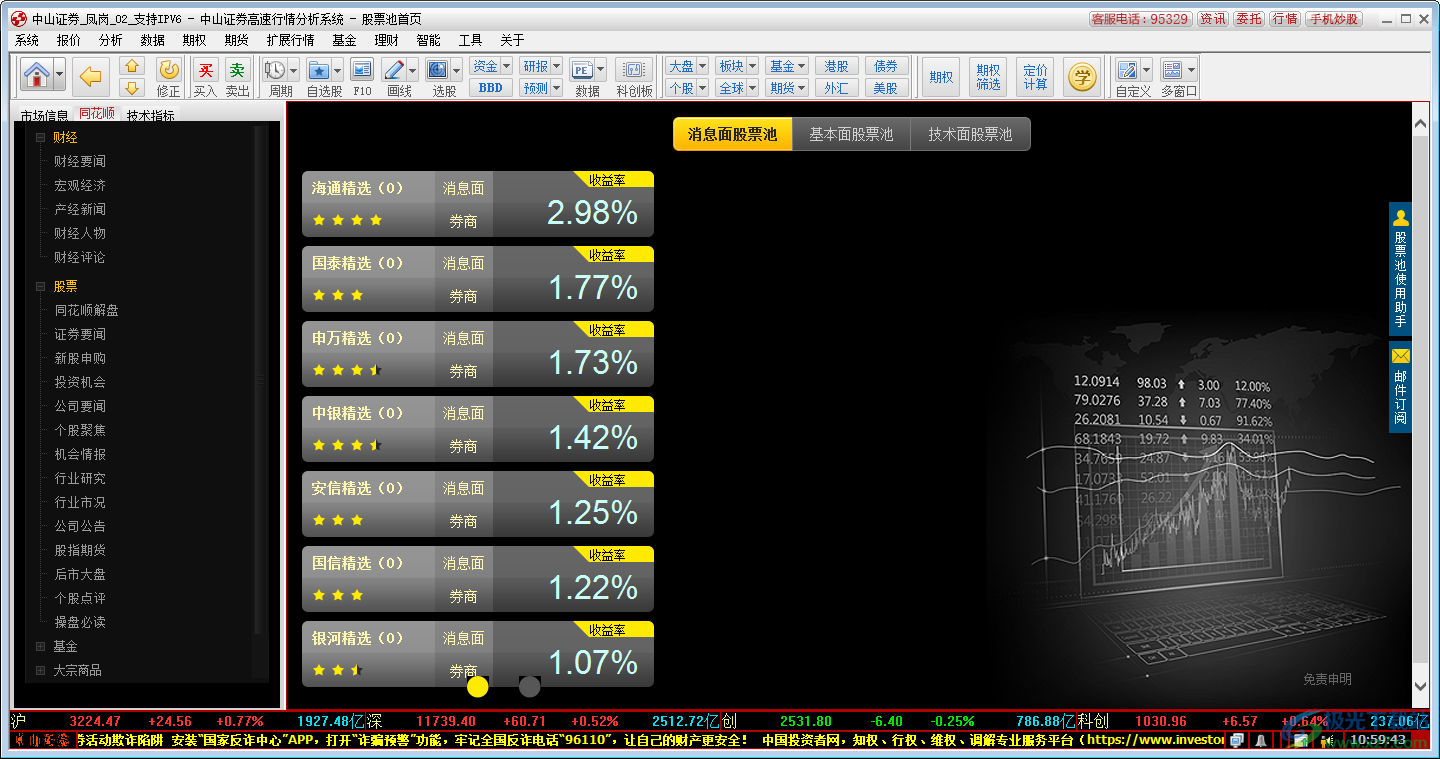Click the home icon in toolbar

[37, 75]
